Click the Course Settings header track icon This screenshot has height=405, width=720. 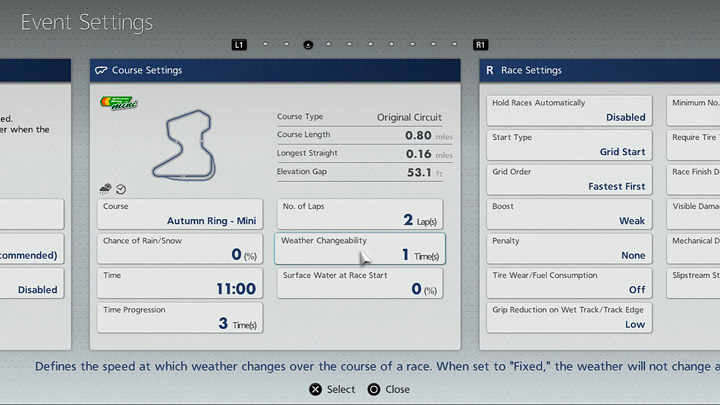(x=101, y=71)
